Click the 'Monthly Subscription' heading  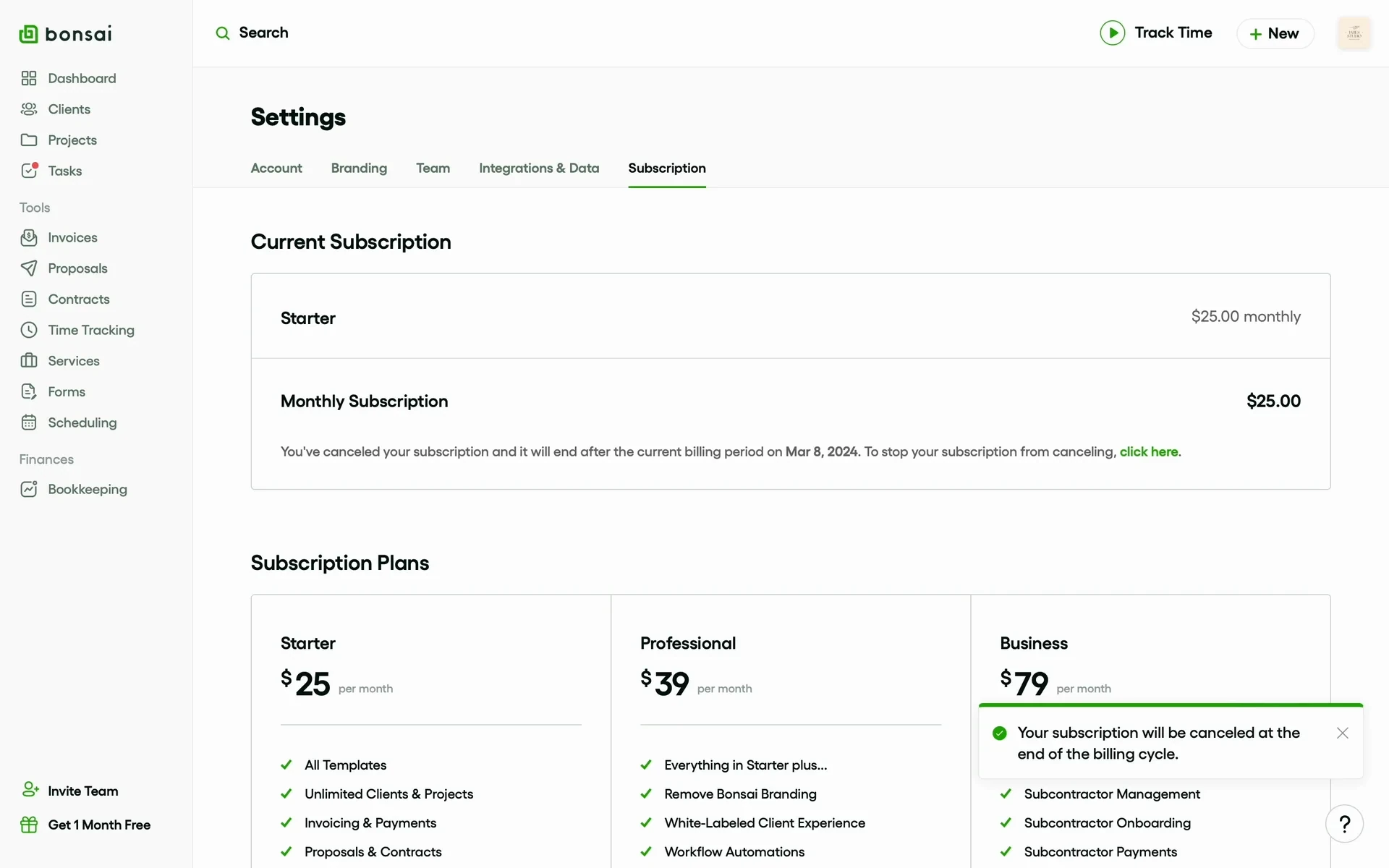pyautogui.click(x=364, y=401)
